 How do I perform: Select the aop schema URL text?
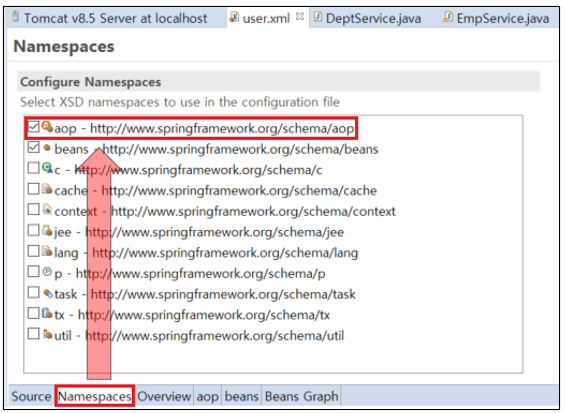click(222, 128)
